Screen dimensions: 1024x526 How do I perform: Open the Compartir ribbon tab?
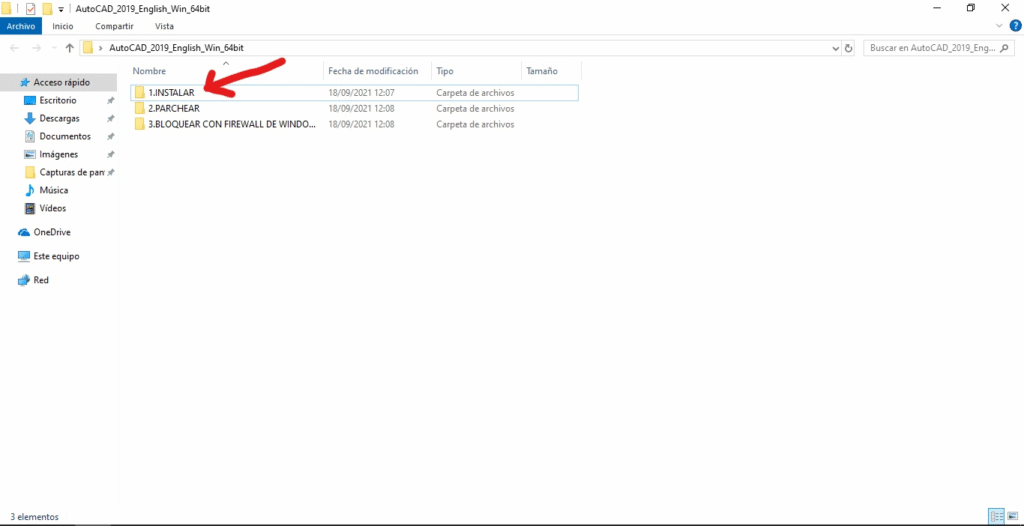114,26
